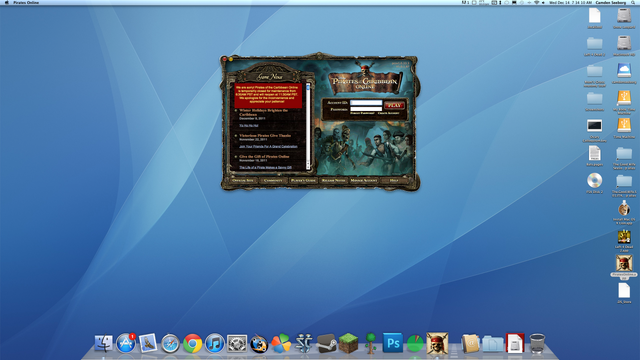The height and width of the screenshot is (360, 640).
Task: Open the colorful four-petal icon in Dock
Action: coord(281,343)
